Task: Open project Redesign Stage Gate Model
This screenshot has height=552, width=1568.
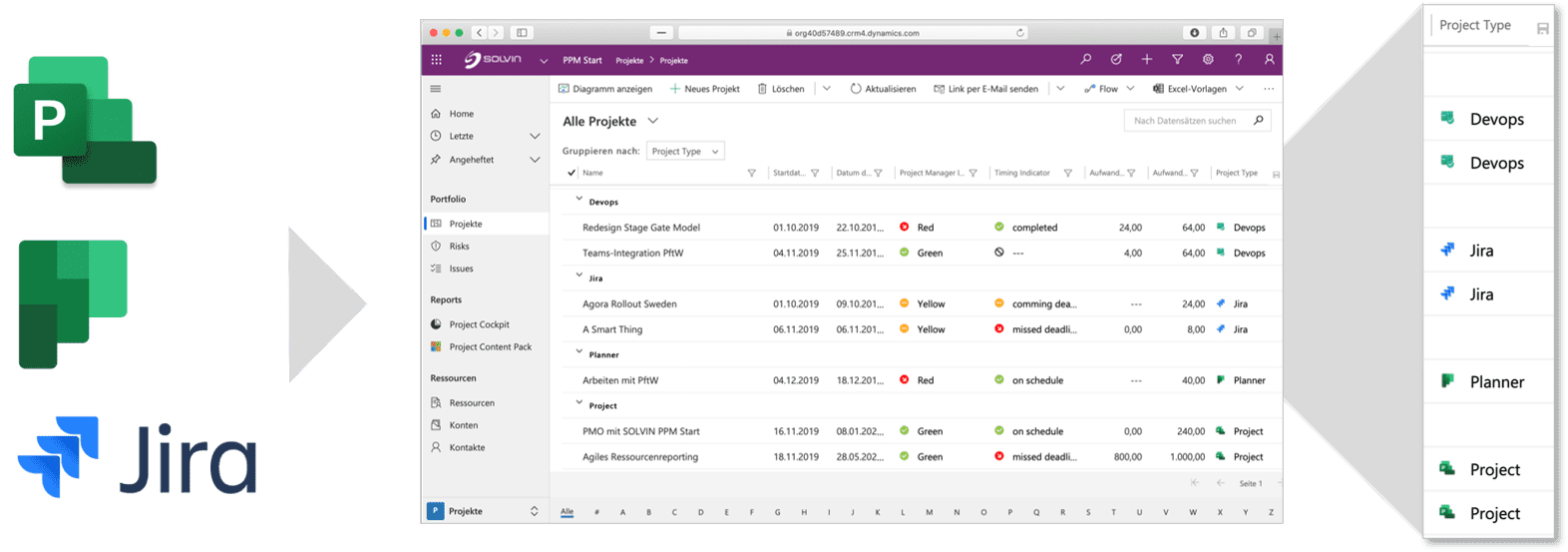Action: tap(641, 228)
